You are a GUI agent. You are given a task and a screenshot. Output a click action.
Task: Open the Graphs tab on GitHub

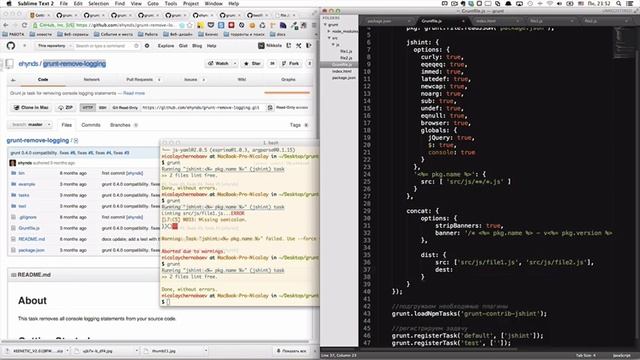(288, 80)
